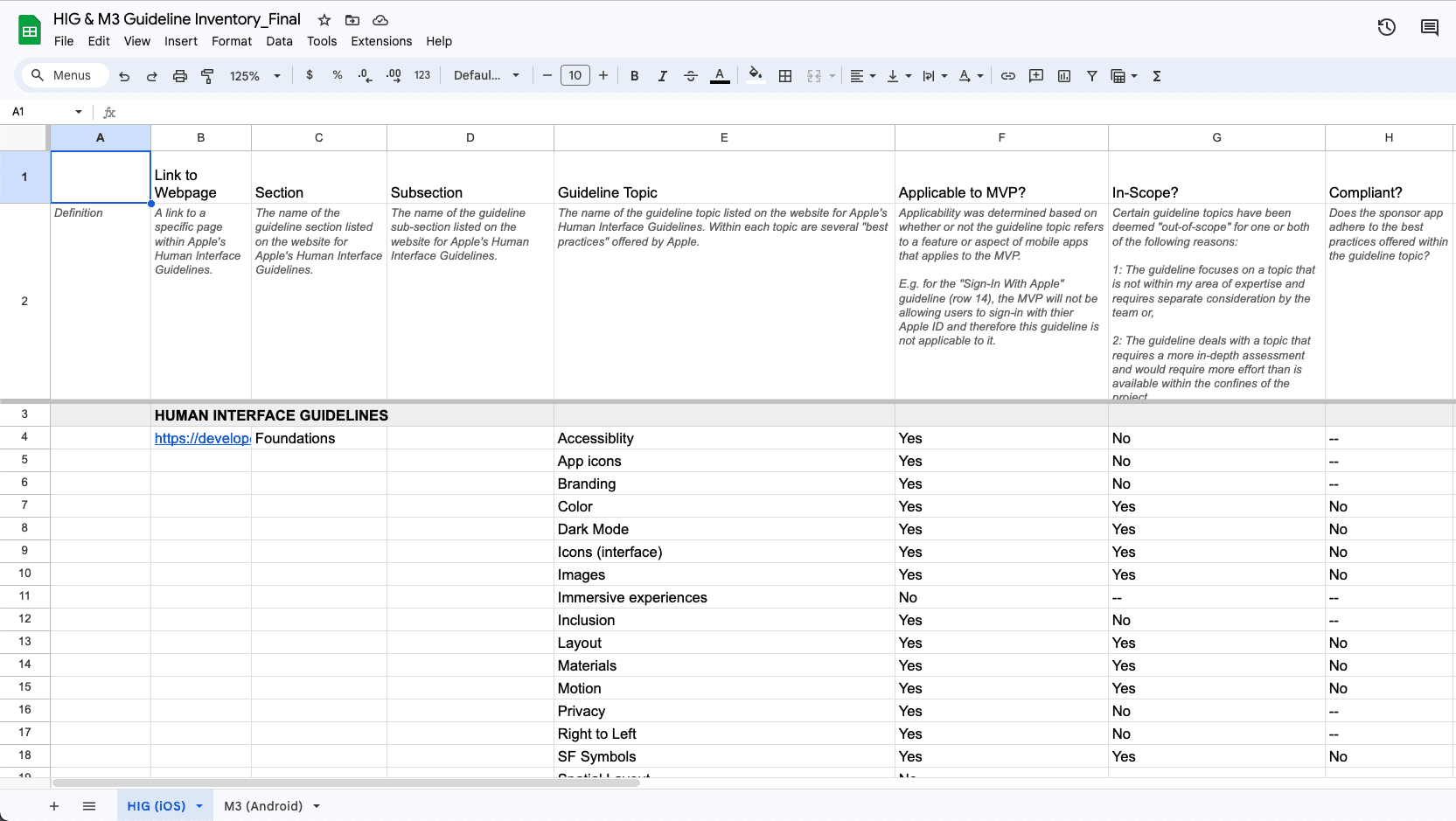Open the Data menu

280,41
